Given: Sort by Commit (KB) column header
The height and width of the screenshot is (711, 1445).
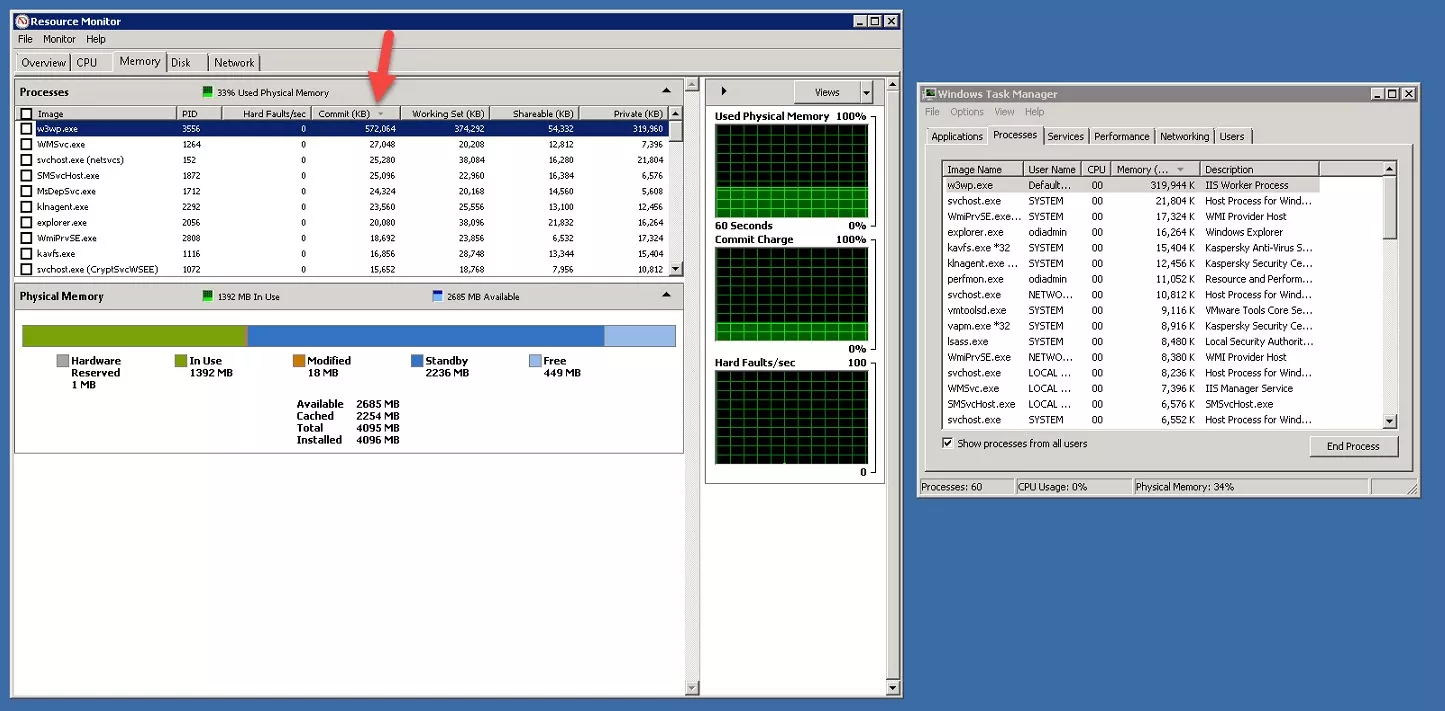Looking at the screenshot, I should click(356, 114).
